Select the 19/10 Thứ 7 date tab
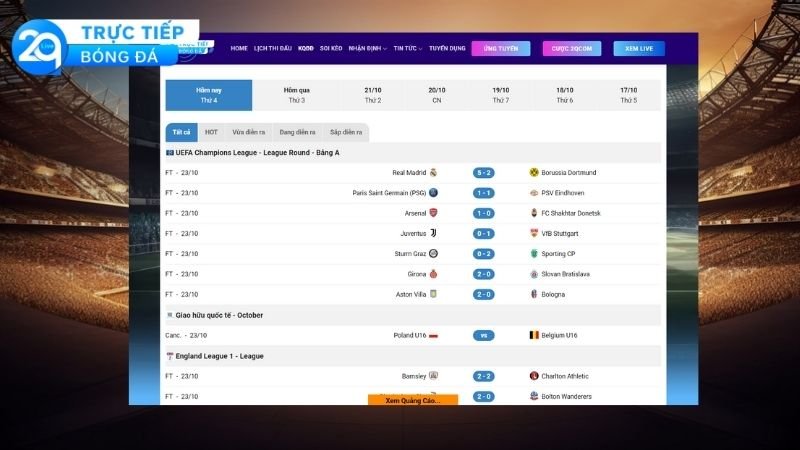The width and height of the screenshot is (800, 450). (x=501, y=95)
